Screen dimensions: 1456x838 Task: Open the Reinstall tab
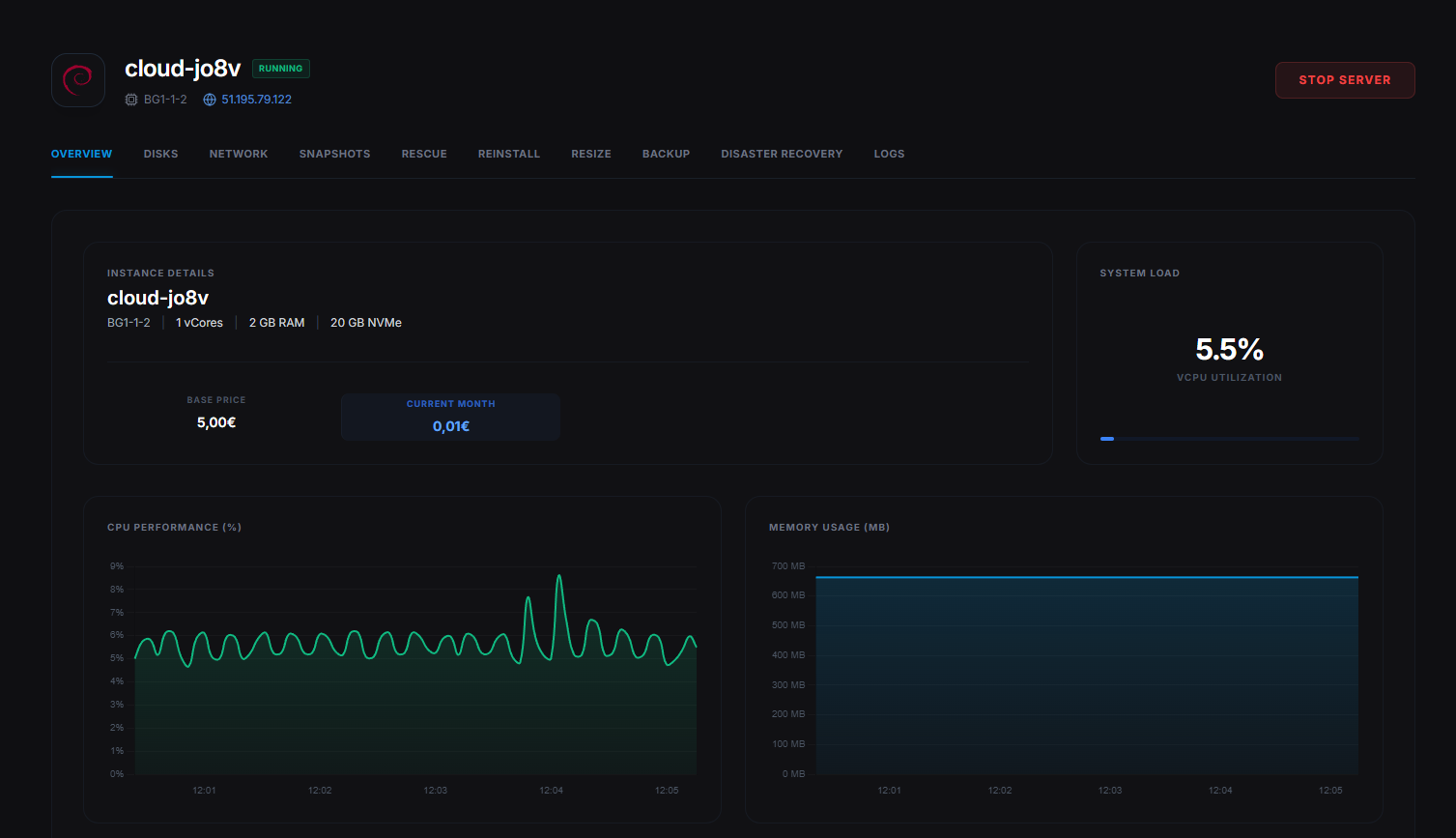(509, 154)
